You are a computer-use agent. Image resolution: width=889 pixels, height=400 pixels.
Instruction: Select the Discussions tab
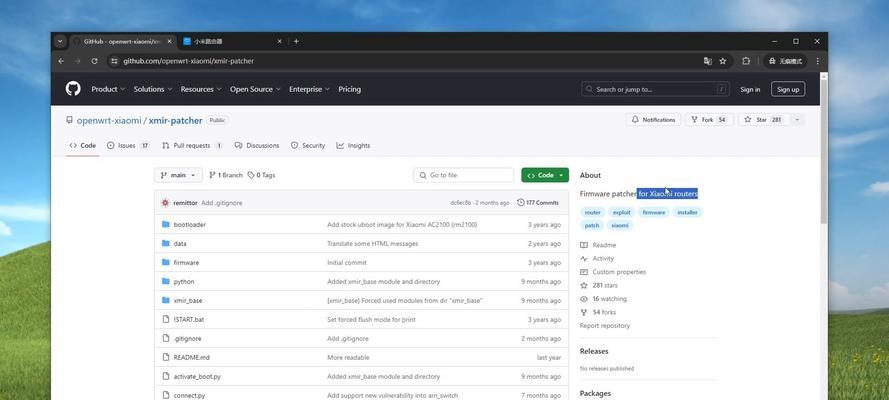(257, 146)
